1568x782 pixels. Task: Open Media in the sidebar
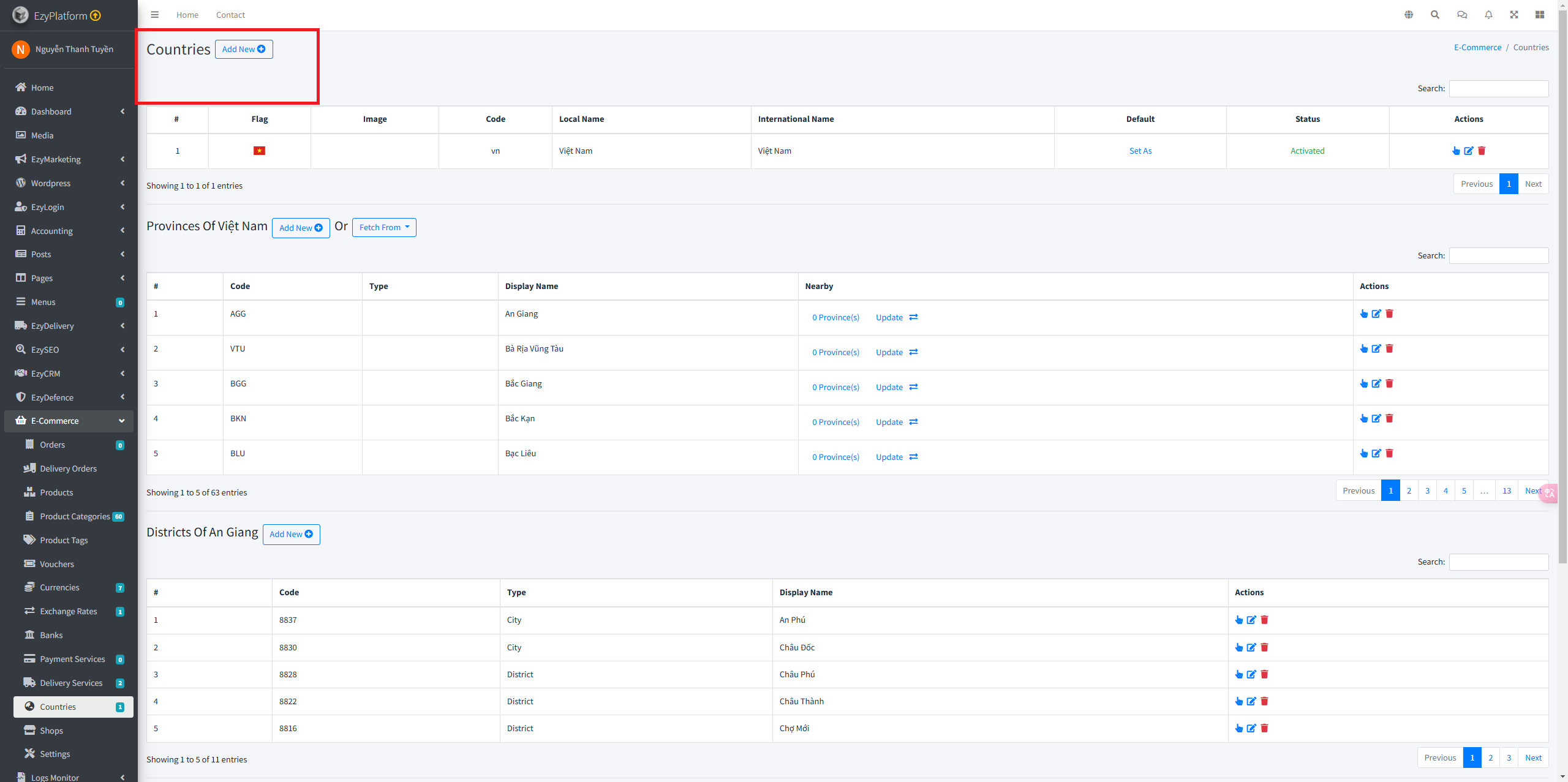tap(69, 135)
